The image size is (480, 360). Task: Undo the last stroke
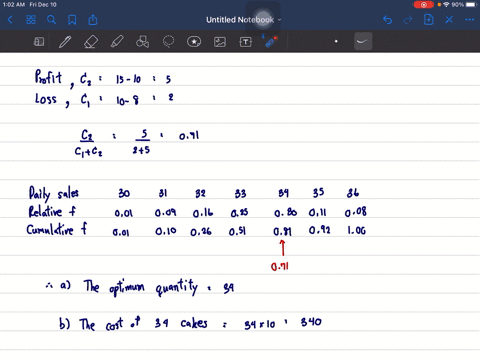(387, 20)
